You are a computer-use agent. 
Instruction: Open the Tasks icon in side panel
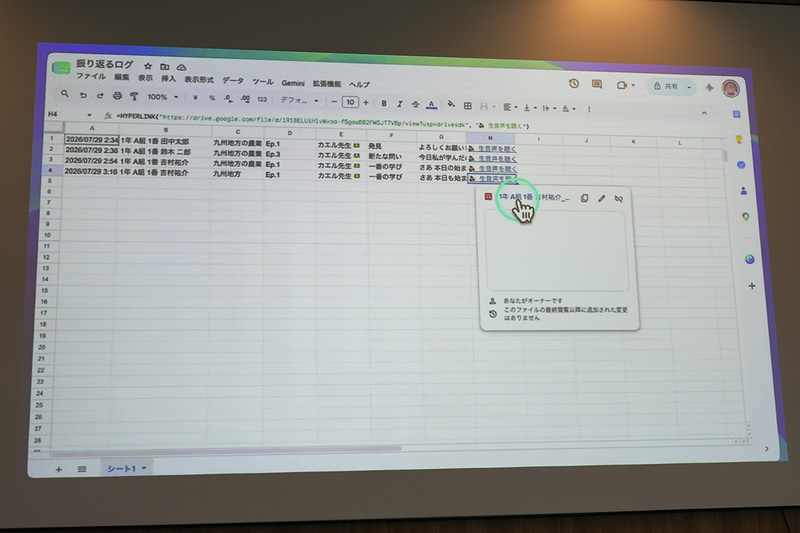tap(741, 165)
